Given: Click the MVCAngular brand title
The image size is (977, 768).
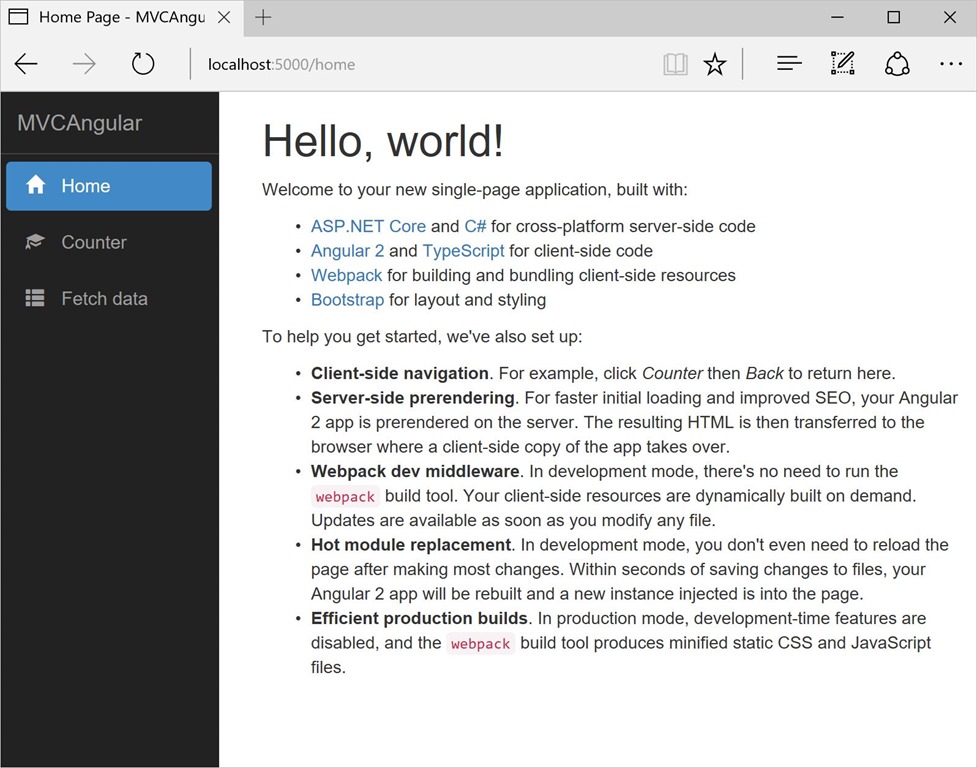Looking at the screenshot, I should [x=80, y=123].
